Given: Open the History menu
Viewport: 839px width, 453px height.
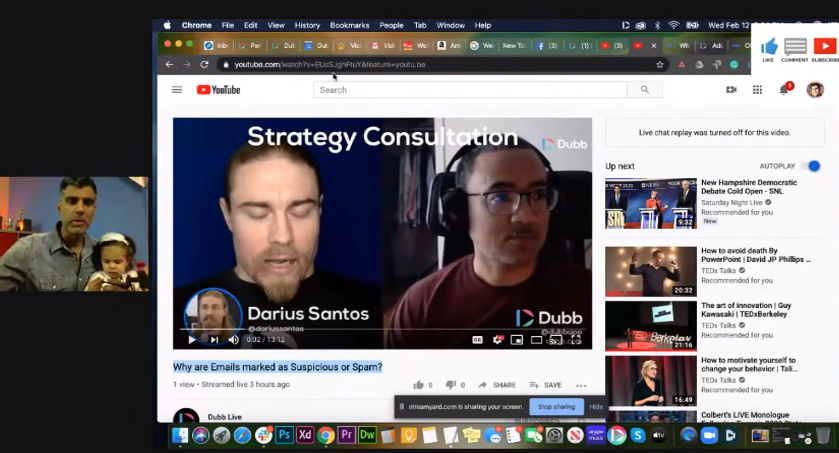Looking at the screenshot, I should tap(307, 25).
